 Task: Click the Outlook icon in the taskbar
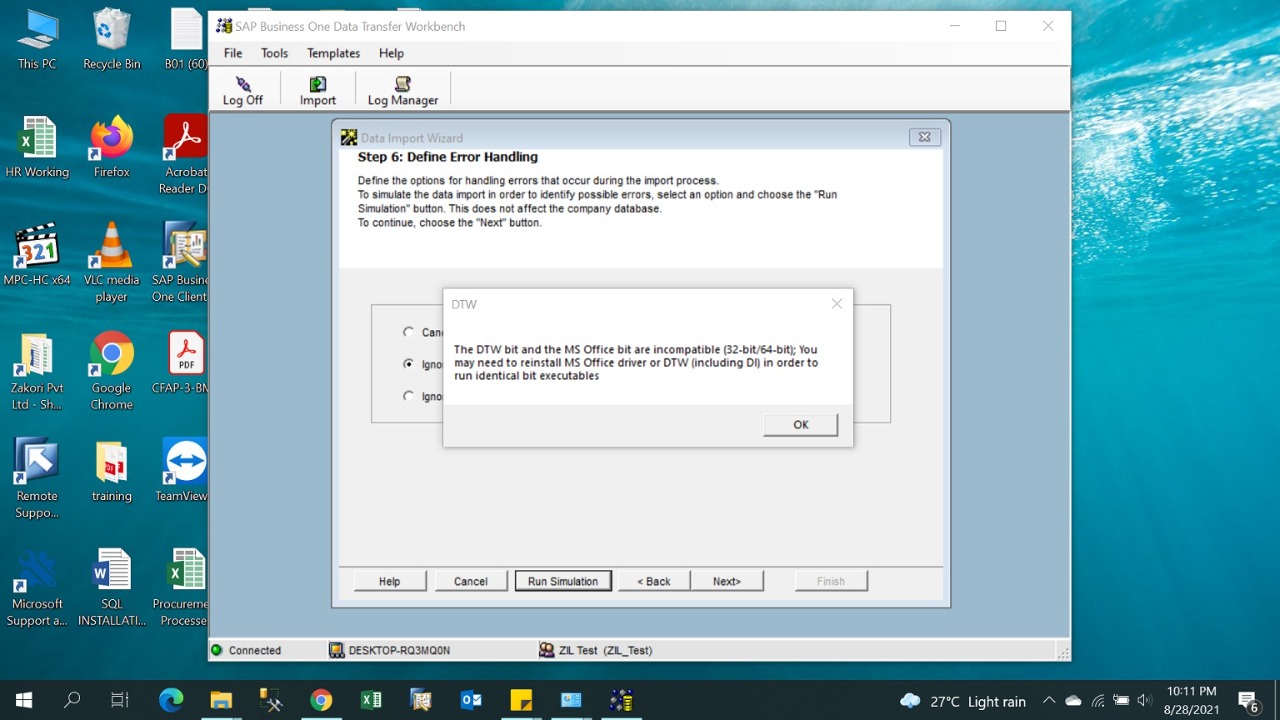[471, 700]
